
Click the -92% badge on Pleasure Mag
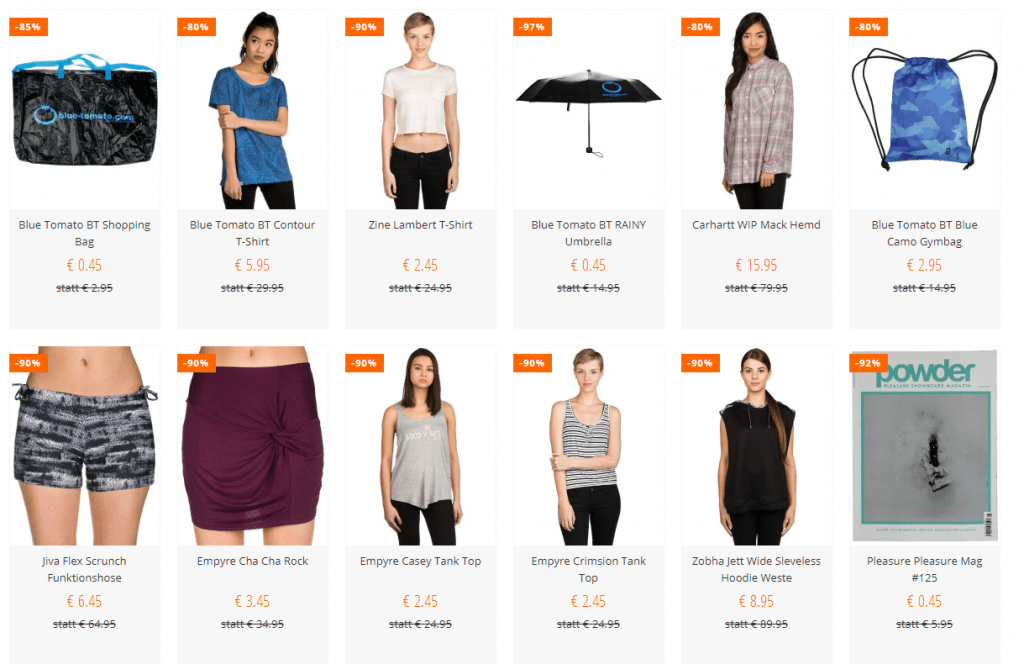pyautogui.click(x=869, y=363)
